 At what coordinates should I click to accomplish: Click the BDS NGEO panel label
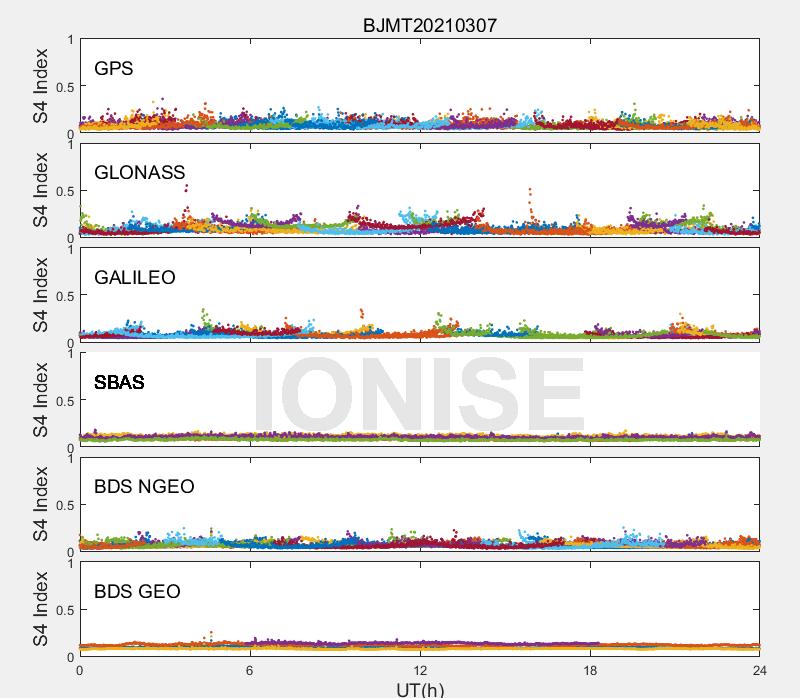[144, 486]
